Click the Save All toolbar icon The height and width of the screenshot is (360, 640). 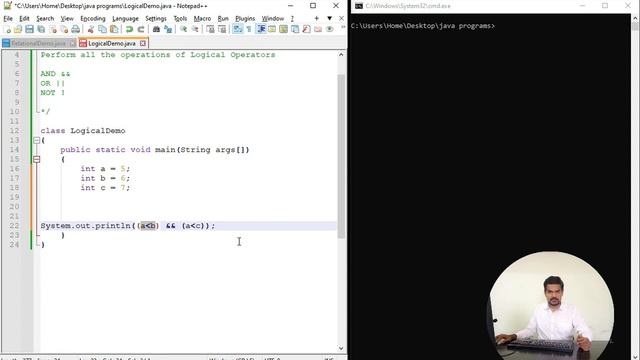click(x=41, y=29)
